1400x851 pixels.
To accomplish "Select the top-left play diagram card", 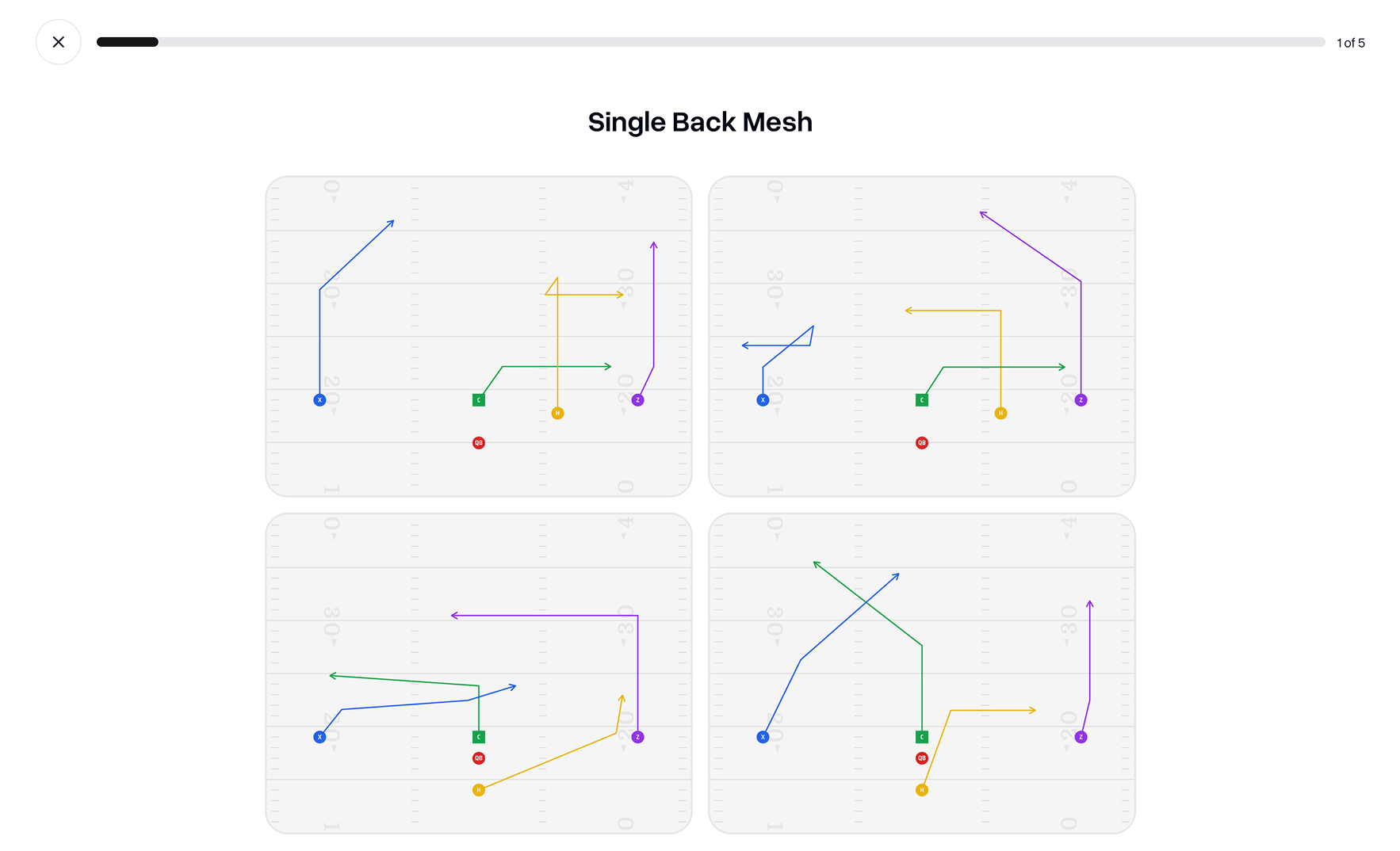I will coord(478,336).
